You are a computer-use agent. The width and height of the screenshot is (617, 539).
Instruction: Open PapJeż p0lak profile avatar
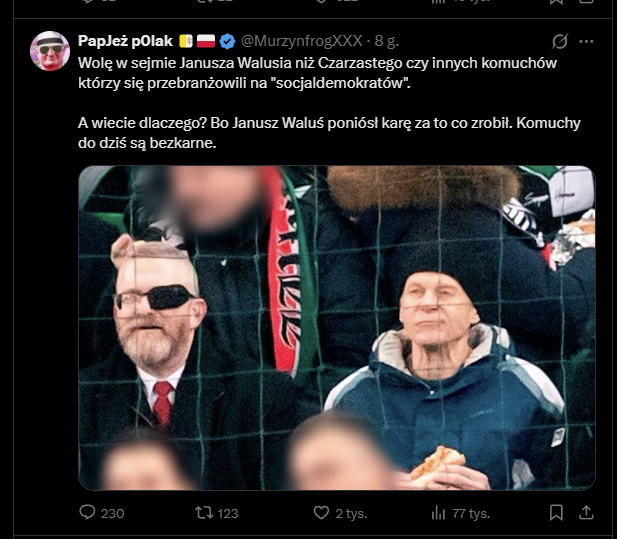[50, 51]
